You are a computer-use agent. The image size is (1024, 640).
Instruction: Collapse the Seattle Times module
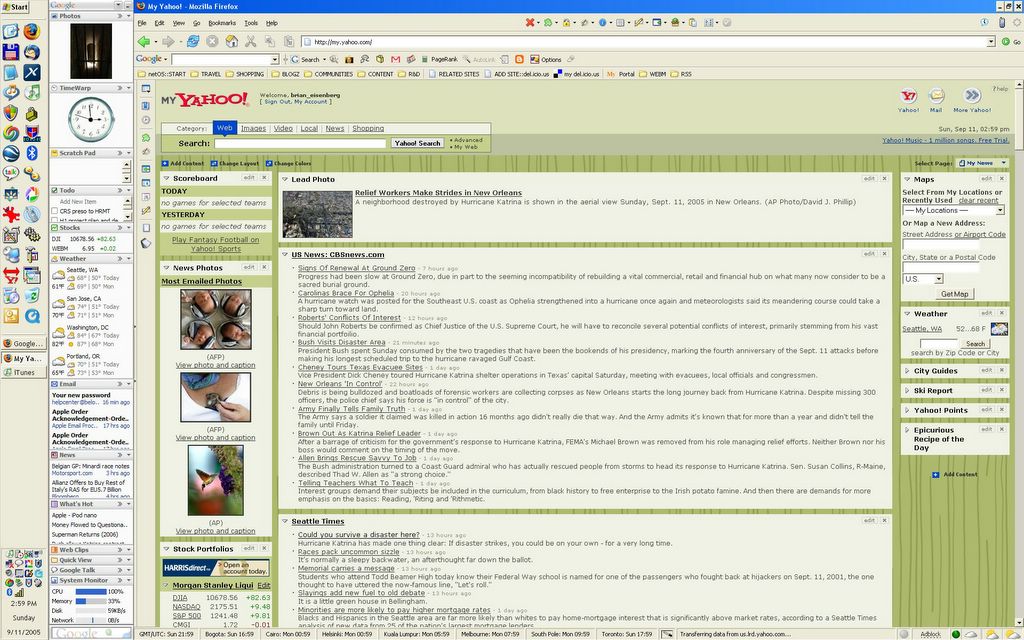click(x=285, y=521)
